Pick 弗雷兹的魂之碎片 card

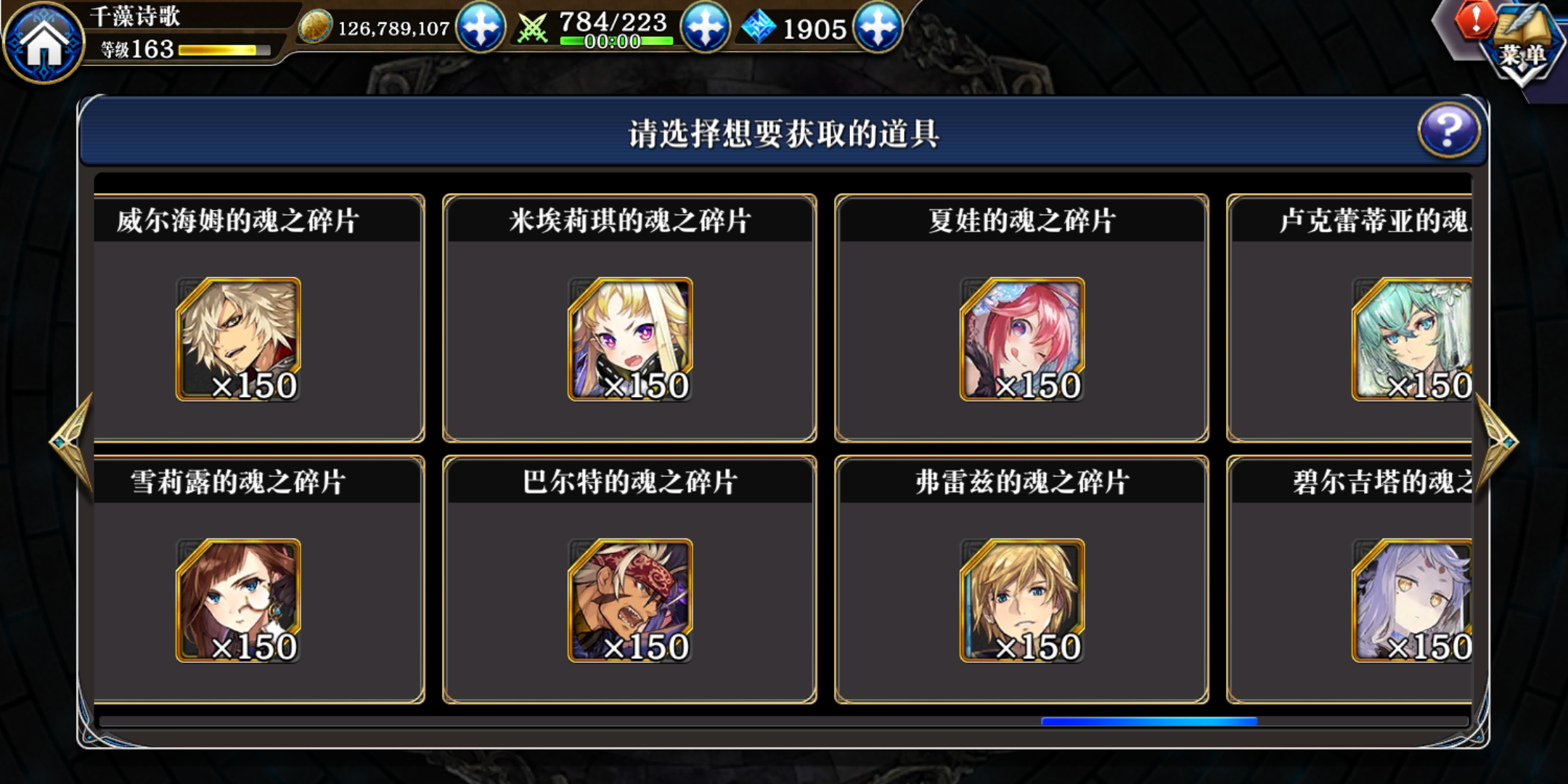tap(1021, 579)
